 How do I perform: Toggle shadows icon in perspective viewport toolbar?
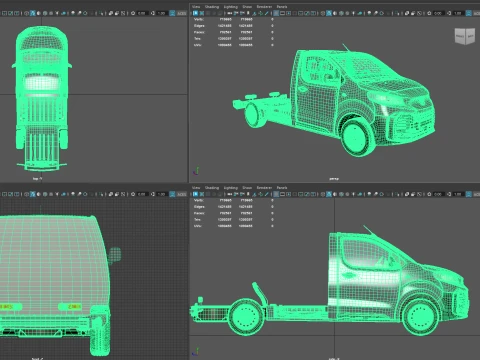[360, 13]
